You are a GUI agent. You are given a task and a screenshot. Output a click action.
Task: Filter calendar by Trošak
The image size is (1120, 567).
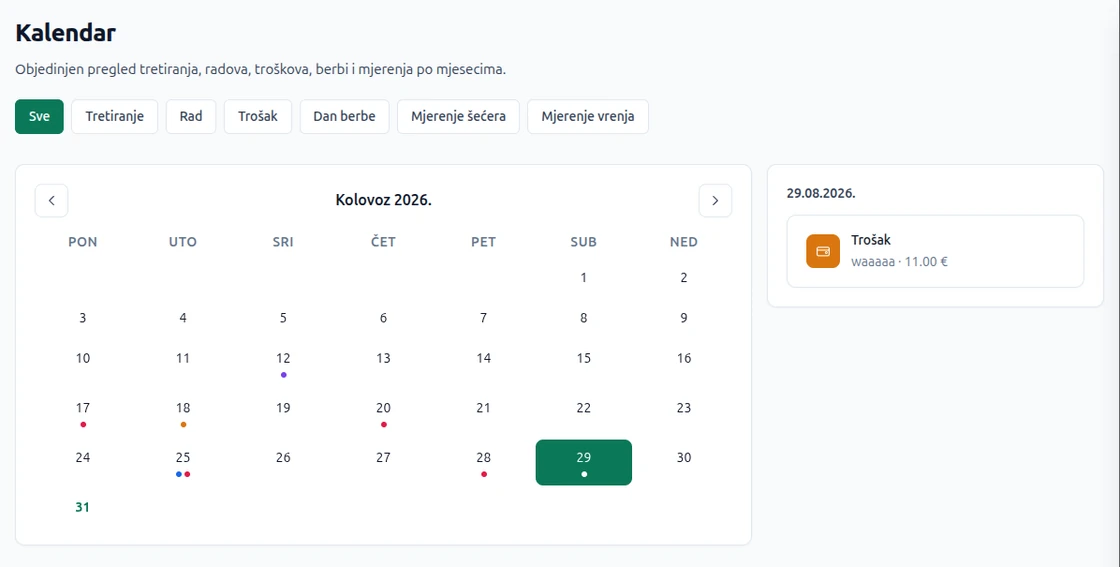tap(258, 116)
